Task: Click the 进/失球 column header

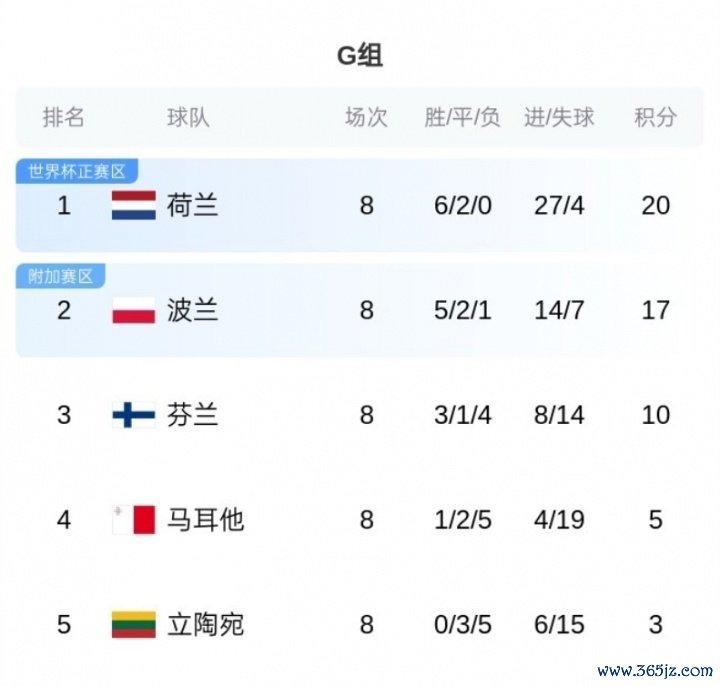Action: point(559,117)
